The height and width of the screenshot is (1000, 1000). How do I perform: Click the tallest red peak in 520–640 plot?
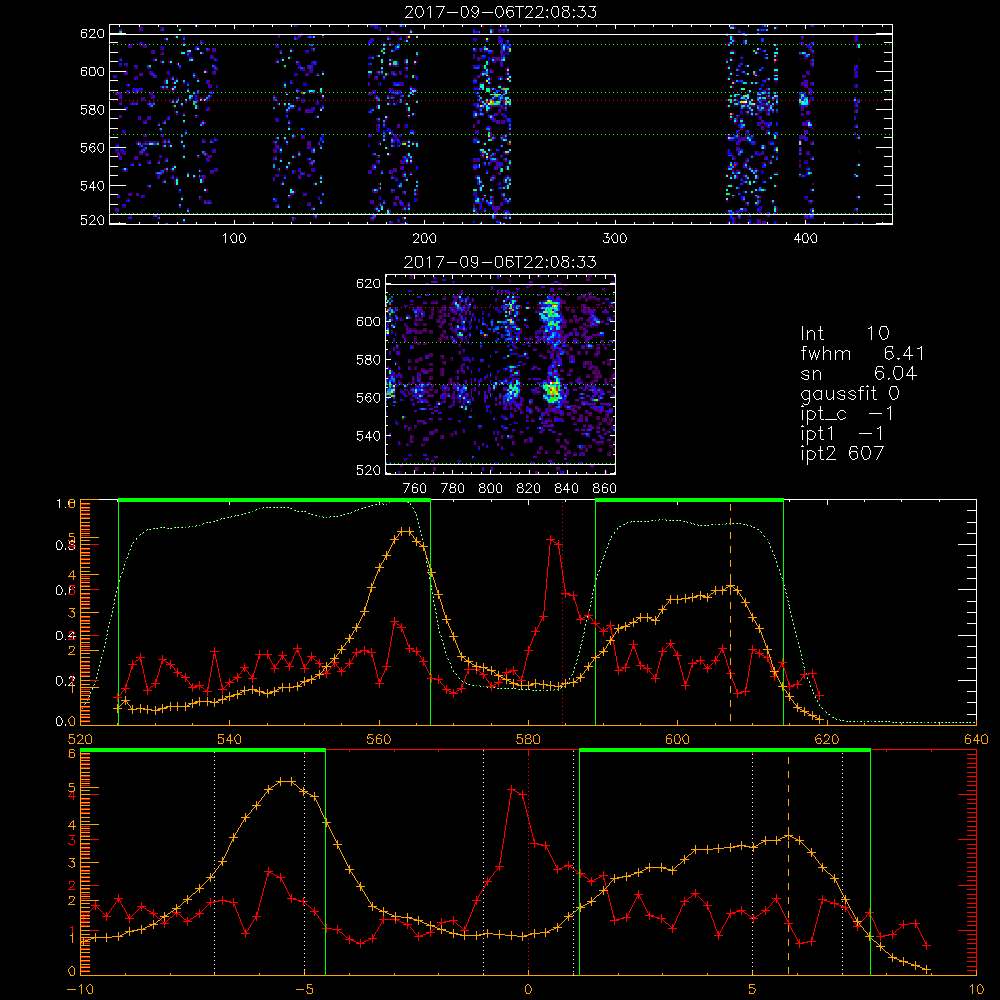click(x=550, y=540)
